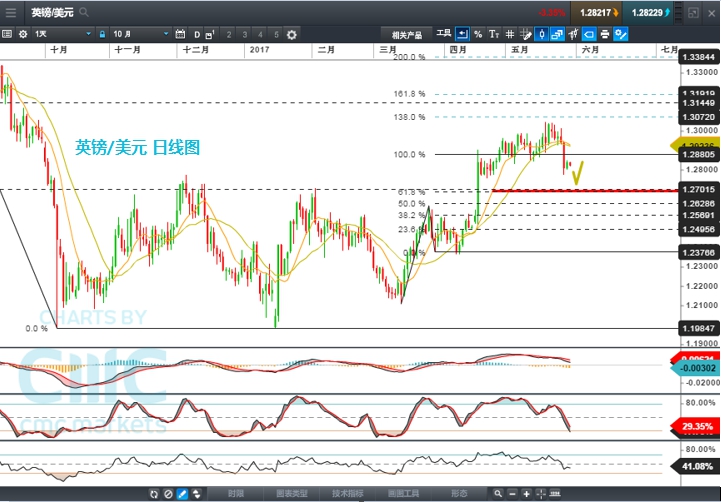The height and width of the screenshot is (502, 721).
Task: Click the 相关产品 button
Action: [x=403, y=34]
